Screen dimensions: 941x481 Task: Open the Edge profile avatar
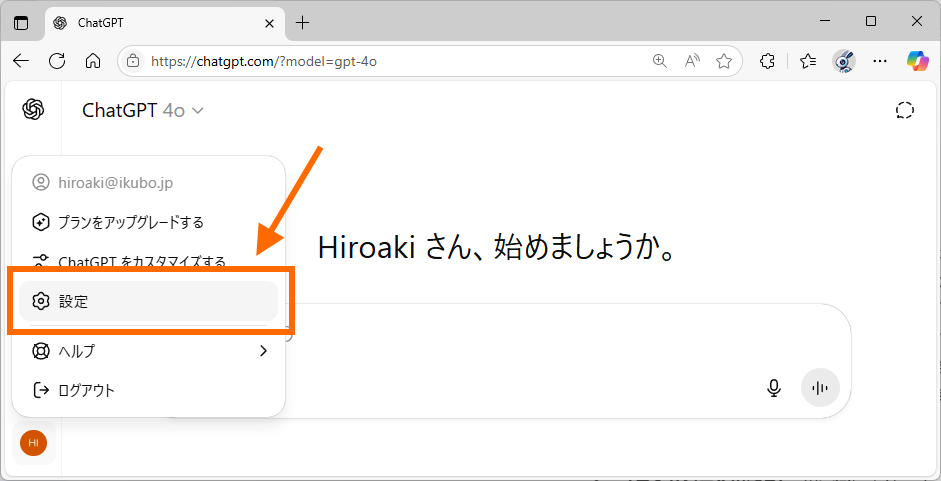(x=844, y=61)
